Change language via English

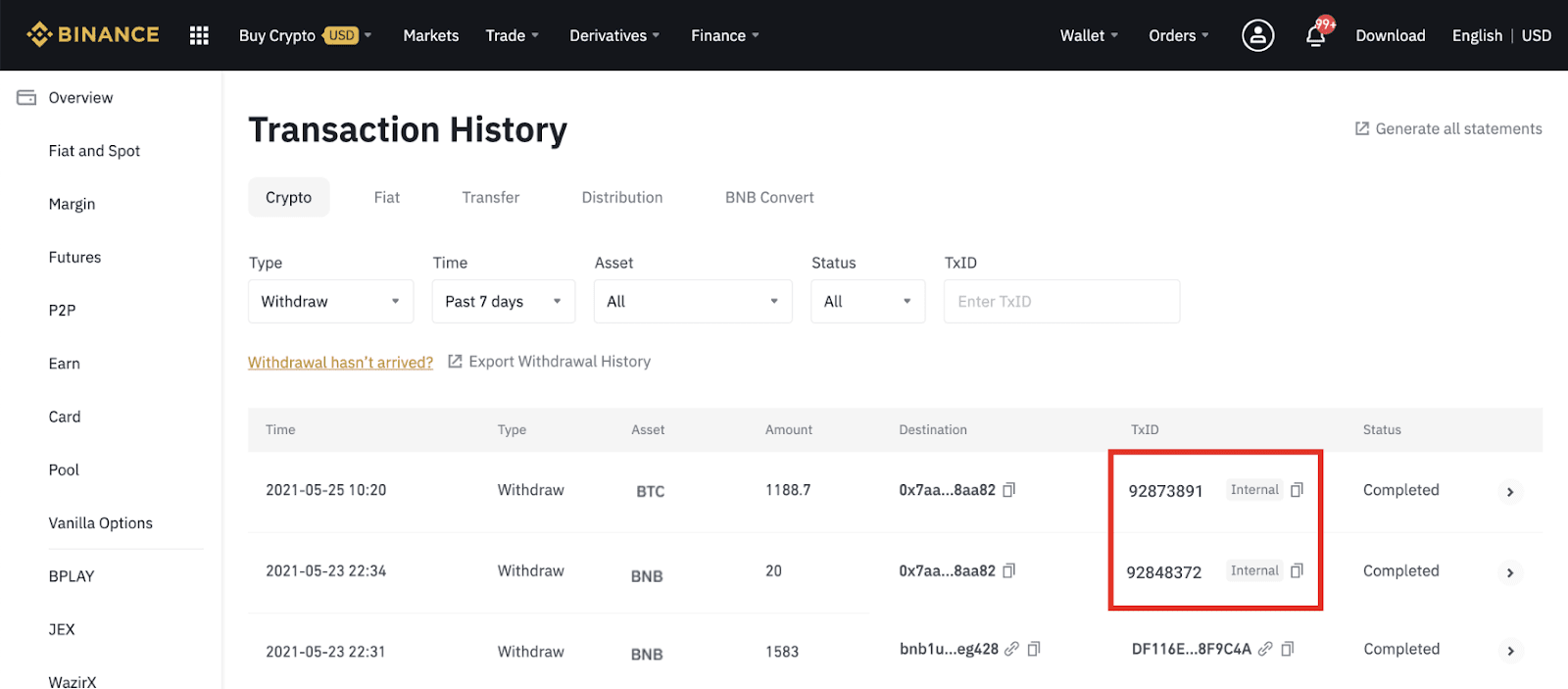tap(1477, 35)
